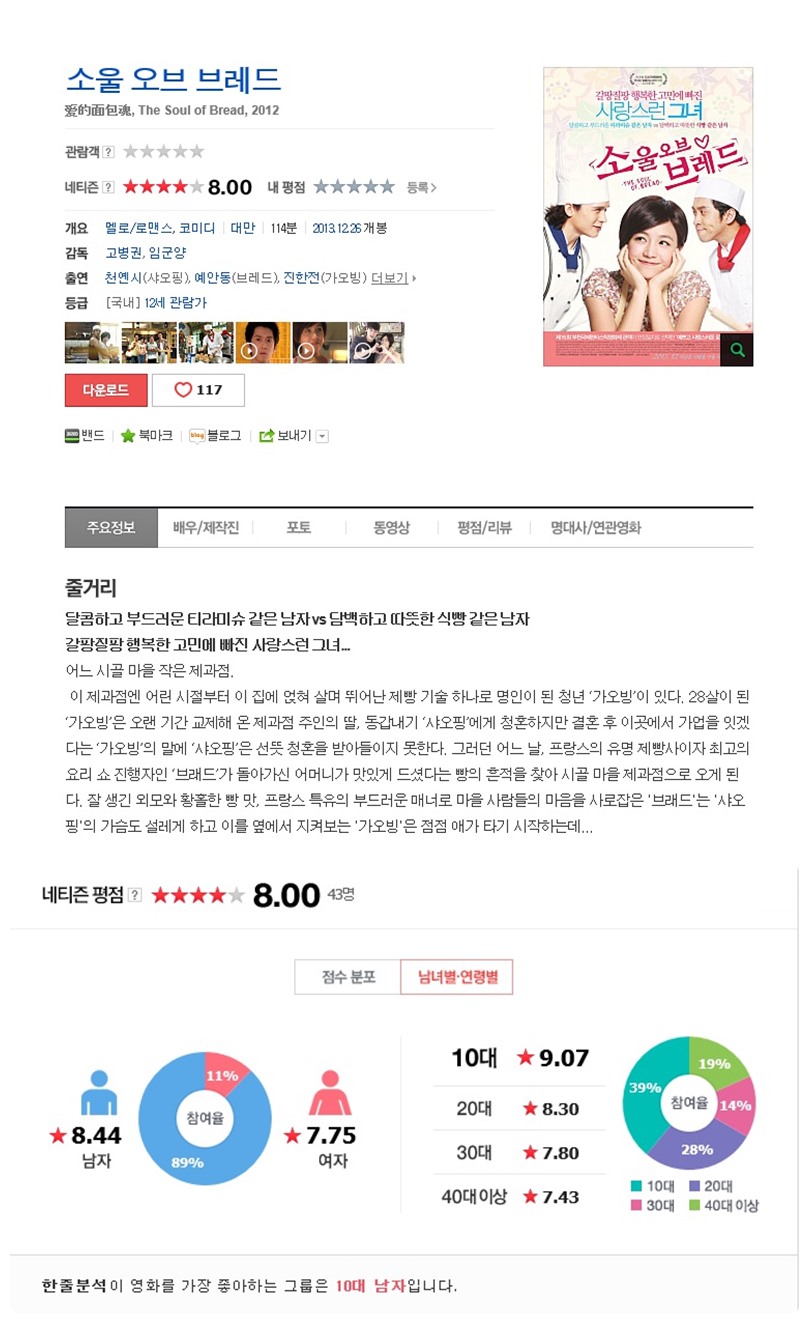Image resolution: width=810 pixels, height=1324 pixels.
Task: Click the red 다운로드 button
Action: (x=106, y=390)
